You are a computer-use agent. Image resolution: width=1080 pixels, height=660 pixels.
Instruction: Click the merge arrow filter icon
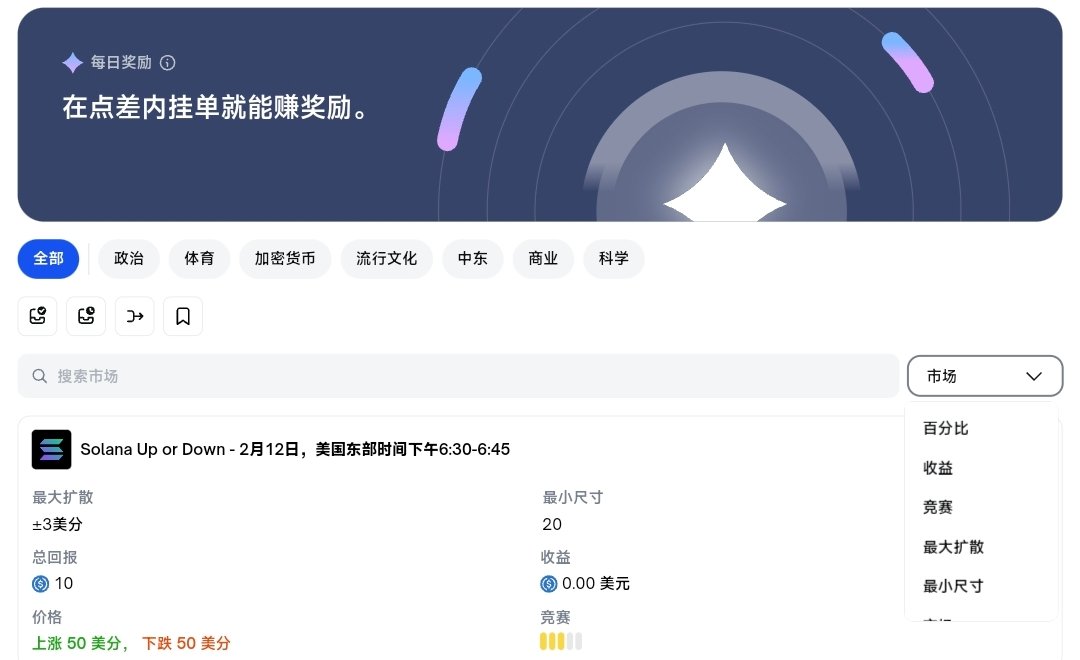(x=135, y=316)
